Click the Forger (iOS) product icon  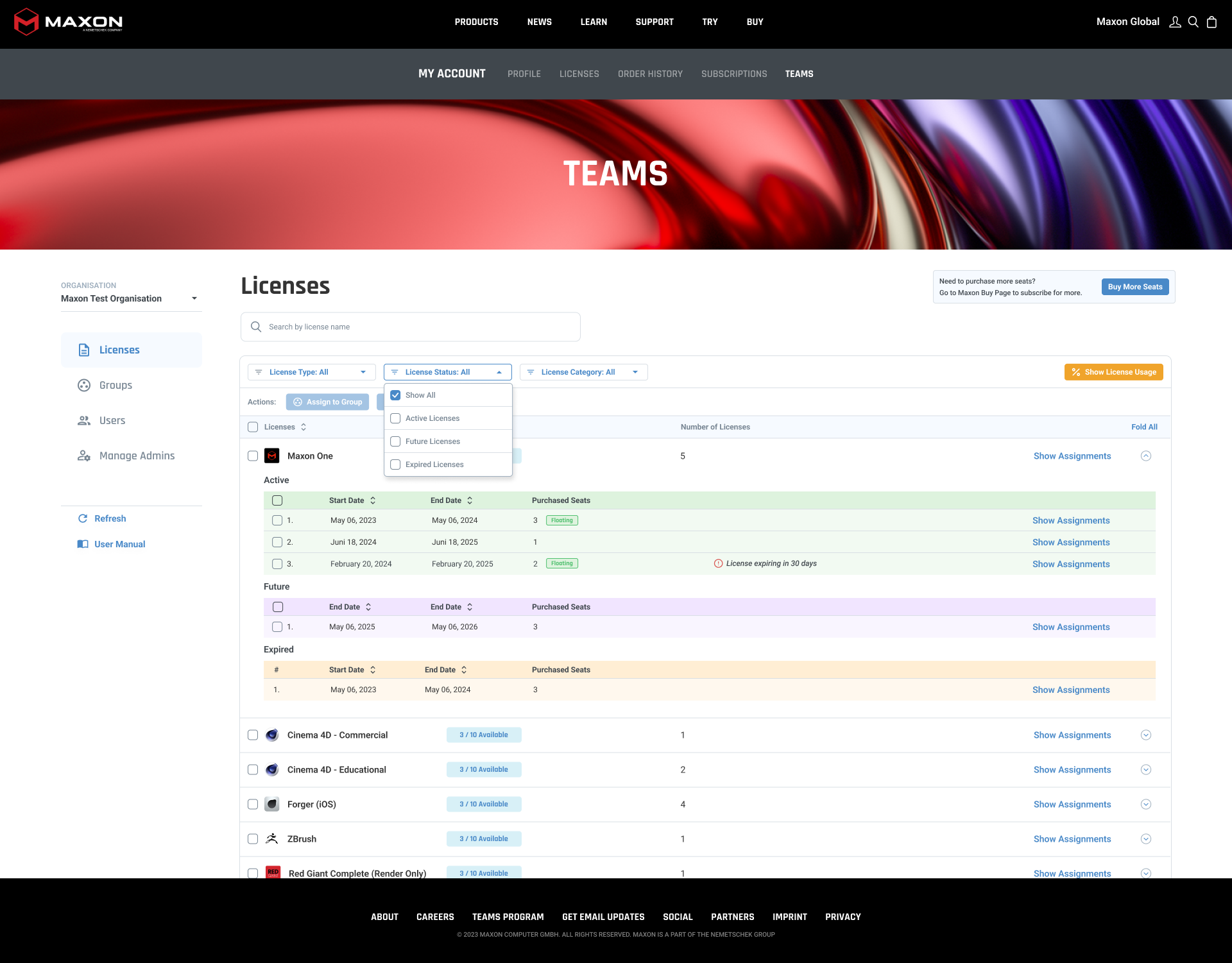(x=272, y=804)
